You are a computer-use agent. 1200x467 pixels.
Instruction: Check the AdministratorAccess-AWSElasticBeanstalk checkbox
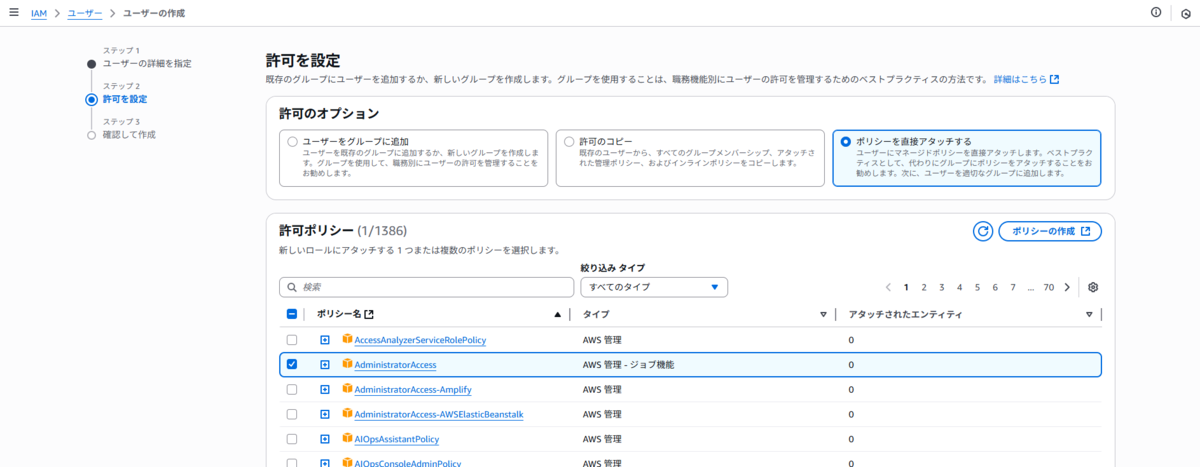click(x=292, y=414)
